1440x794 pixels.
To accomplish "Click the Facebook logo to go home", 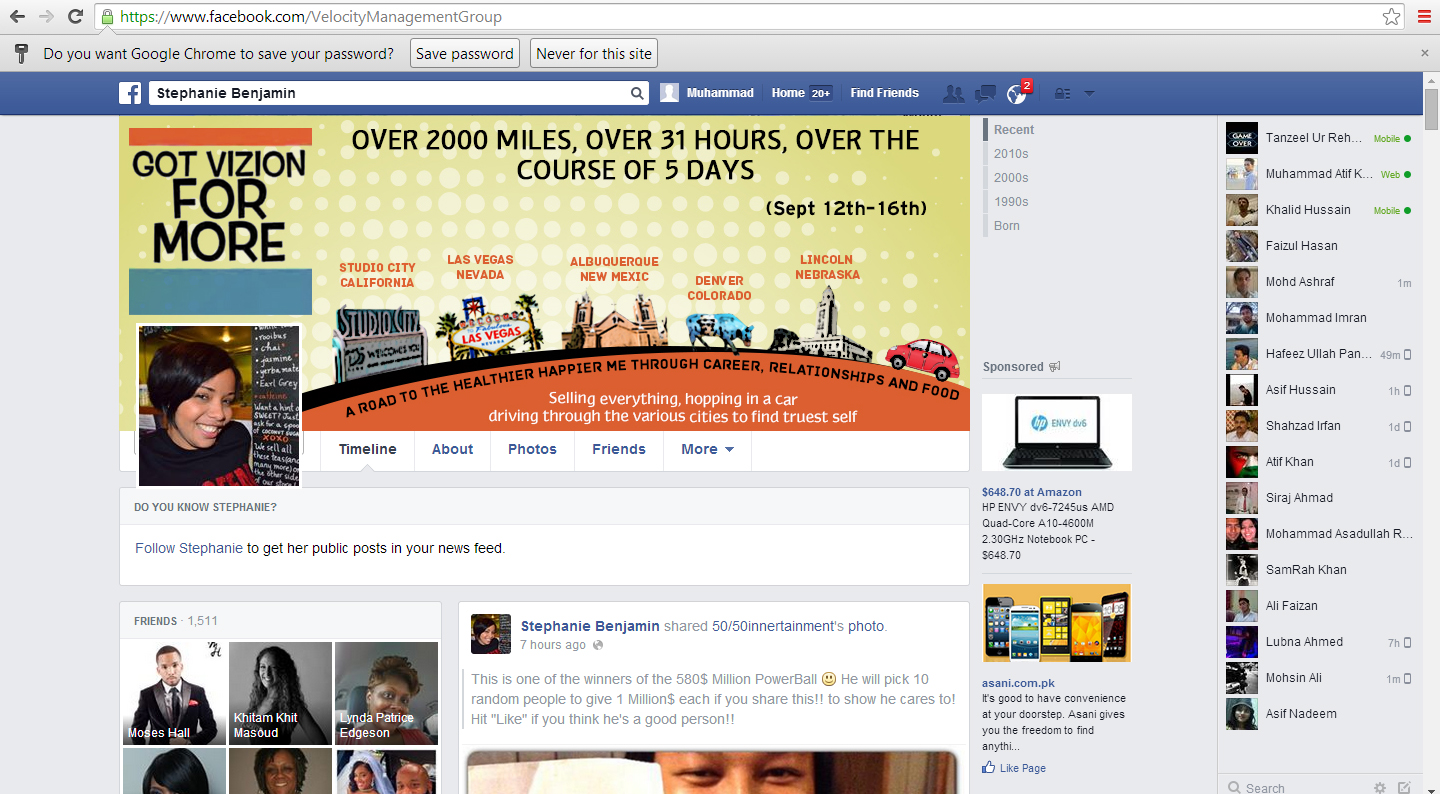I will pos(130,93).
